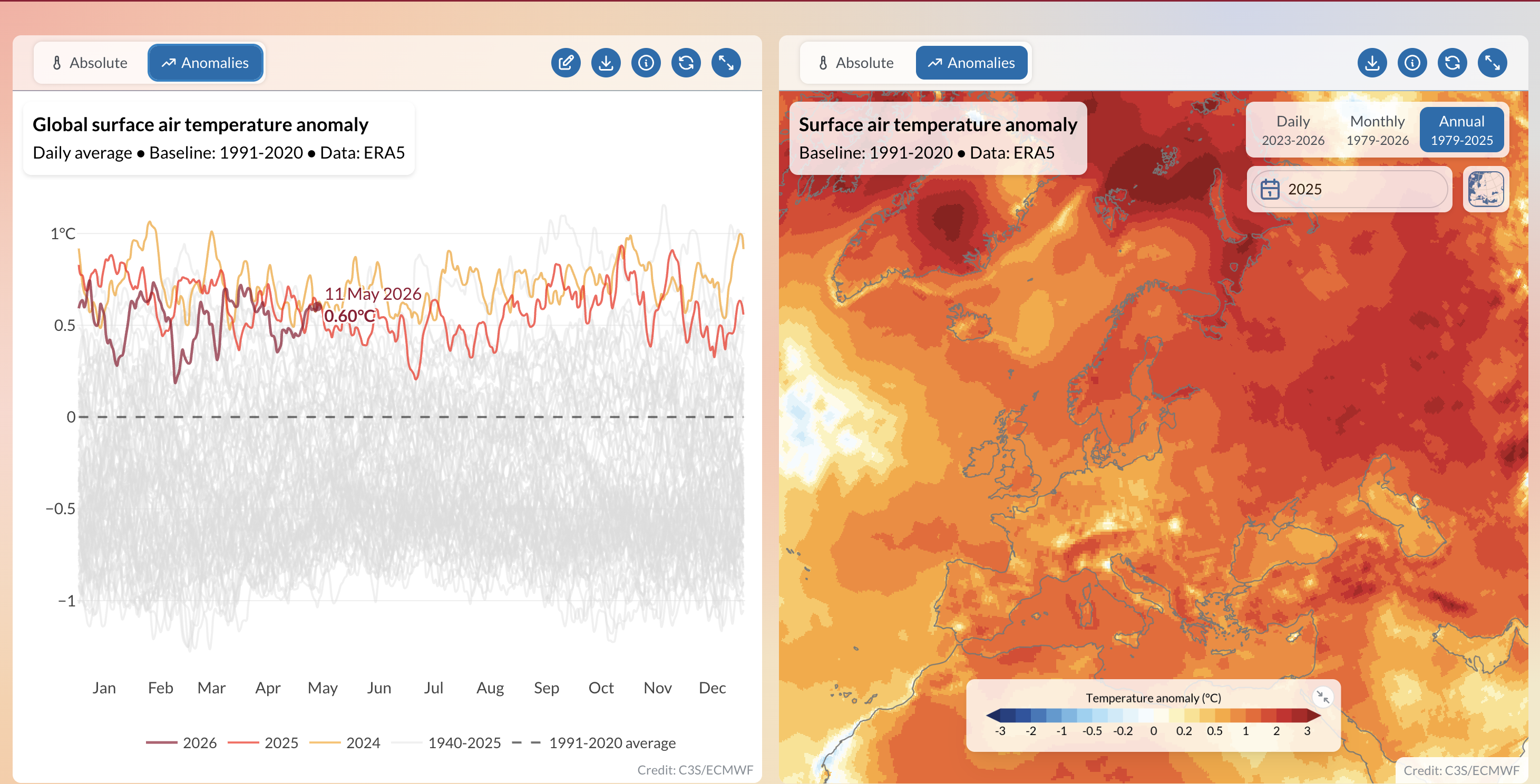
Task: Select the Daily 2023-2026 tab
Action: 1292,130
